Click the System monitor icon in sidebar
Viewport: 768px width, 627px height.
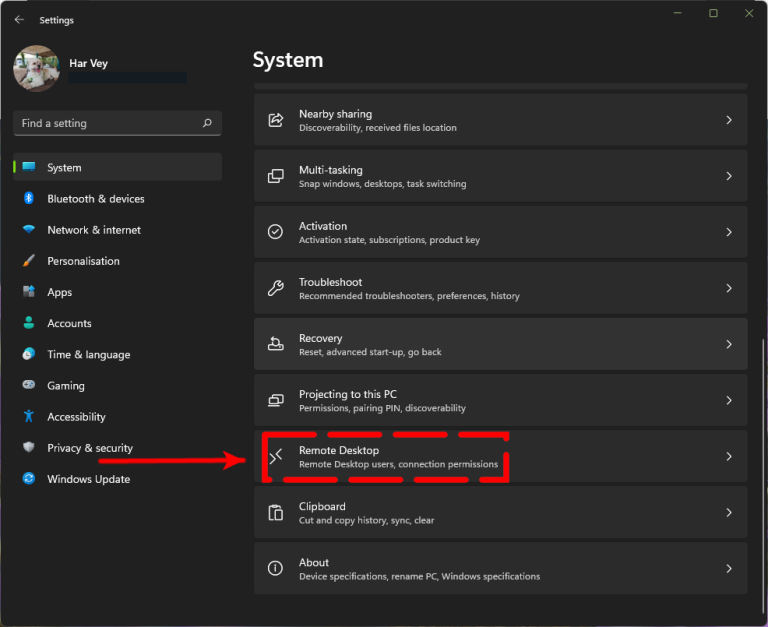click(29, 167)
